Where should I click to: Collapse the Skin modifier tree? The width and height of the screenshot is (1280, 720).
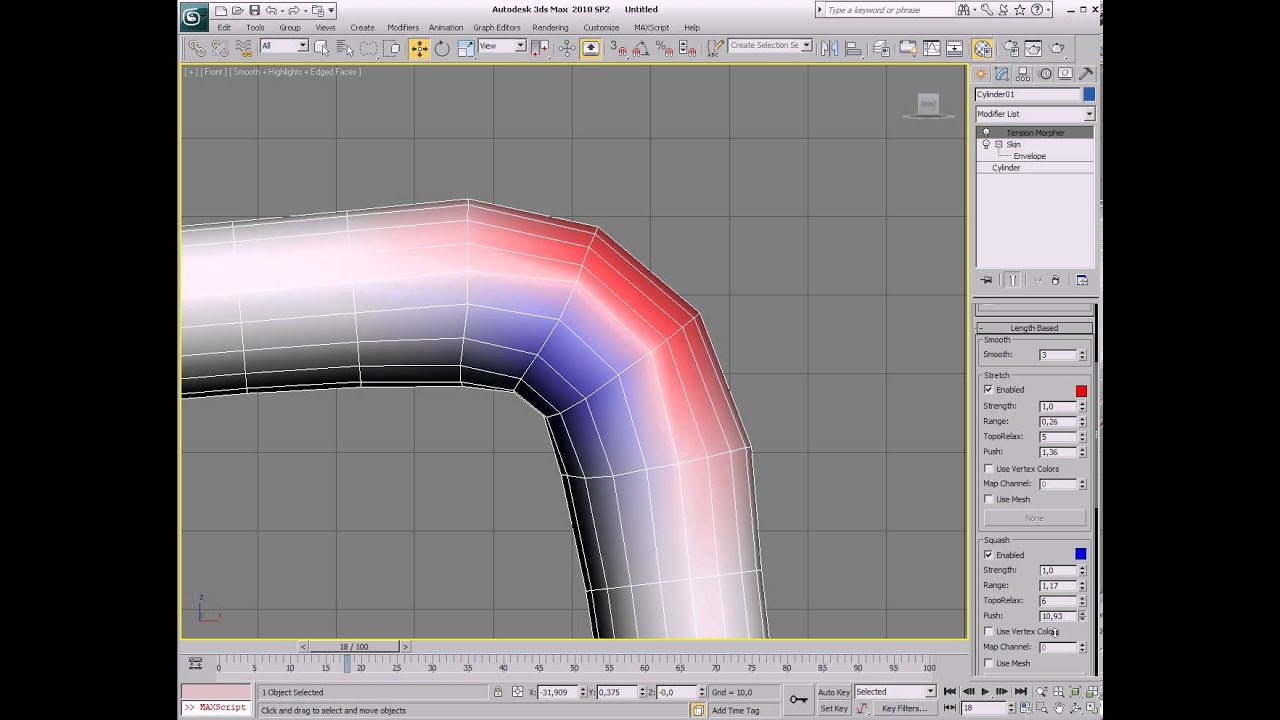[x=998, y=145]
